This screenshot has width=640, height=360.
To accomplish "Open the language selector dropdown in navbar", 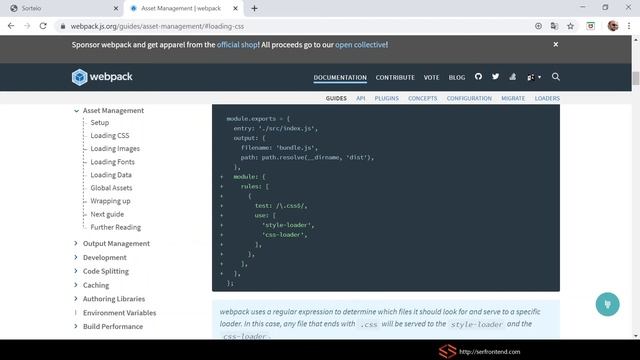I will 534,77.
